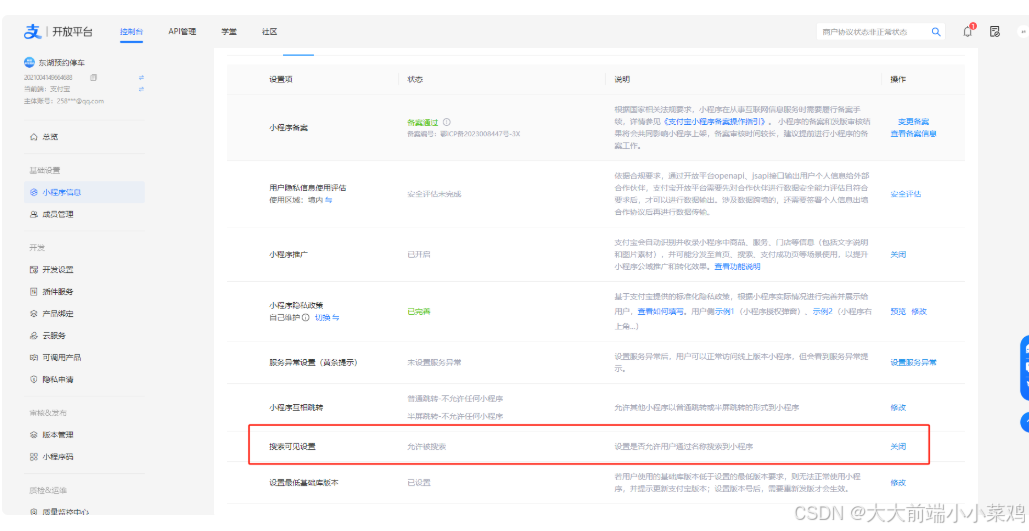
Task: Click the 设置服务异常 link
Action: [913, 362]
